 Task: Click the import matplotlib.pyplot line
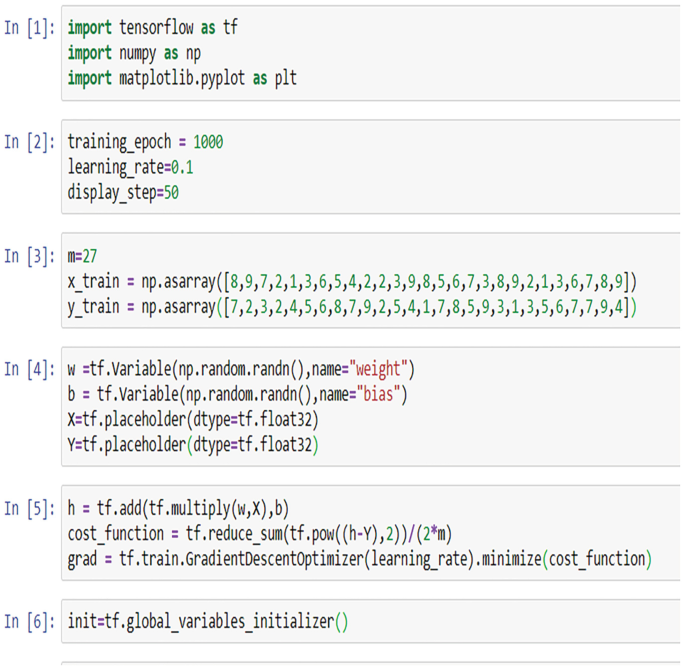(182, 77)
